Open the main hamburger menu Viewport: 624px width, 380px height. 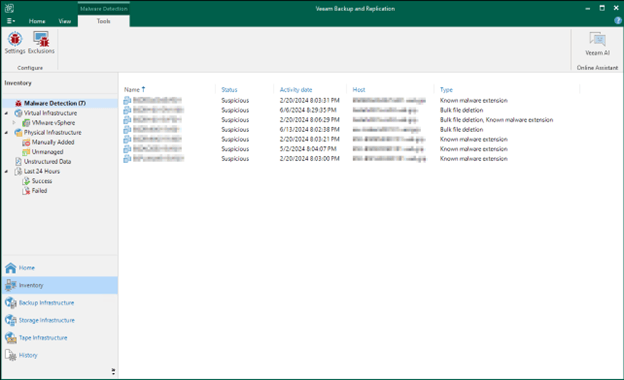click(x=11, y=21)
